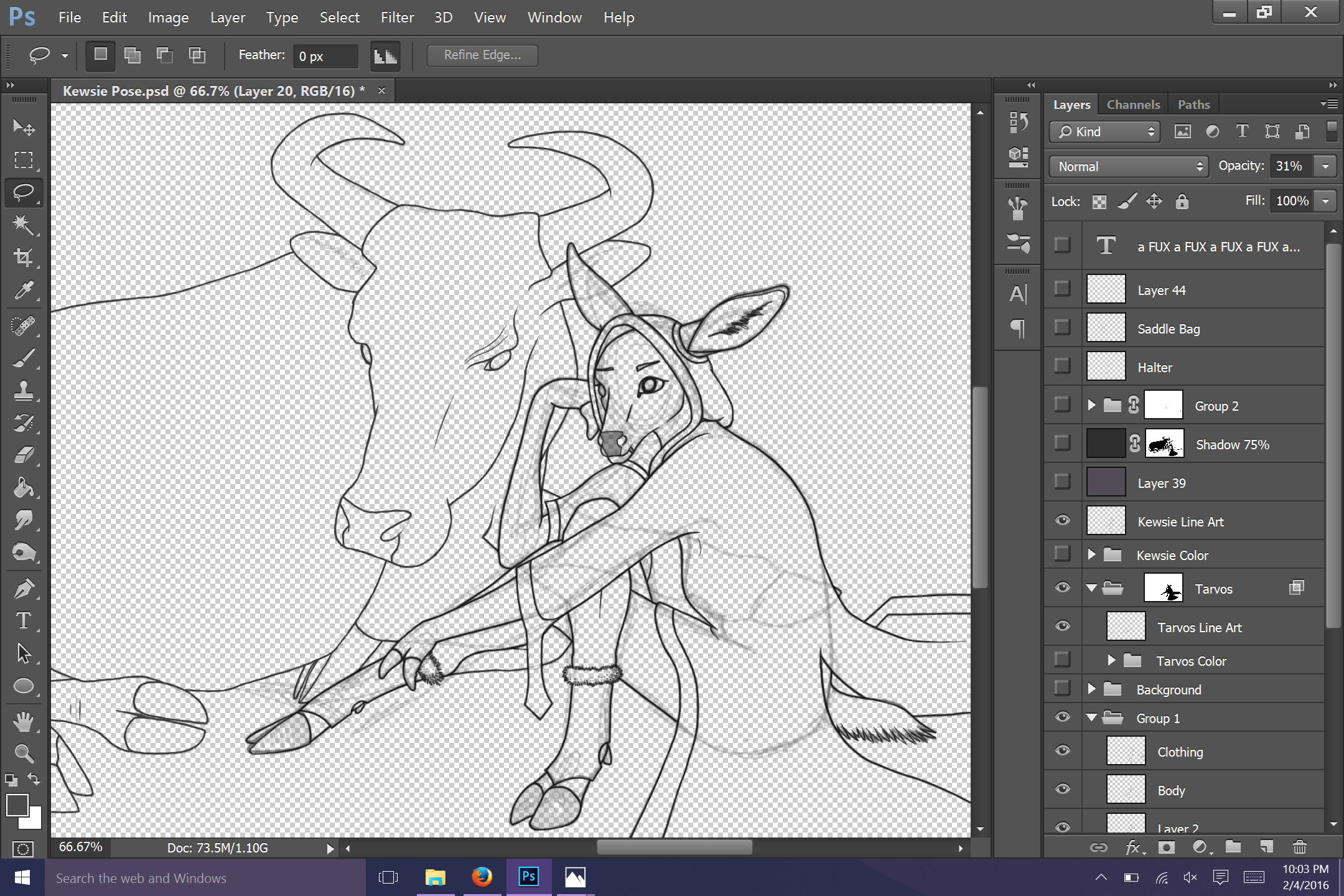Click the Feather input field

click(325, 56)
